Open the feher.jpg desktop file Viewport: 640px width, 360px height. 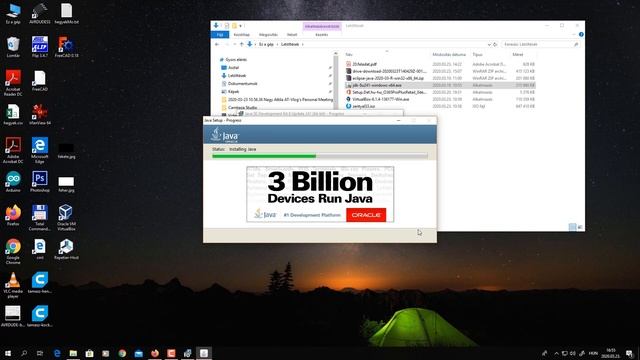tap(66, 184)
